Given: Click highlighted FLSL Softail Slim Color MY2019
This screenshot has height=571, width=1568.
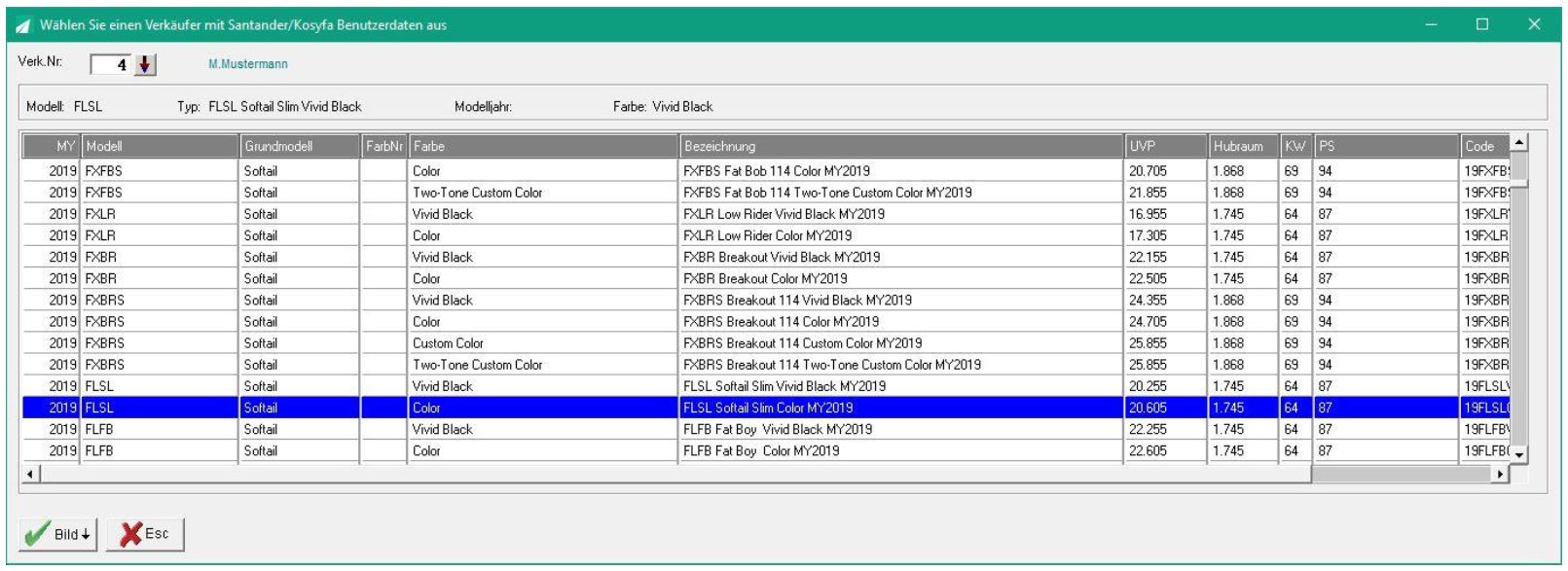Looking at the screenshot, I should coord(767,408).
